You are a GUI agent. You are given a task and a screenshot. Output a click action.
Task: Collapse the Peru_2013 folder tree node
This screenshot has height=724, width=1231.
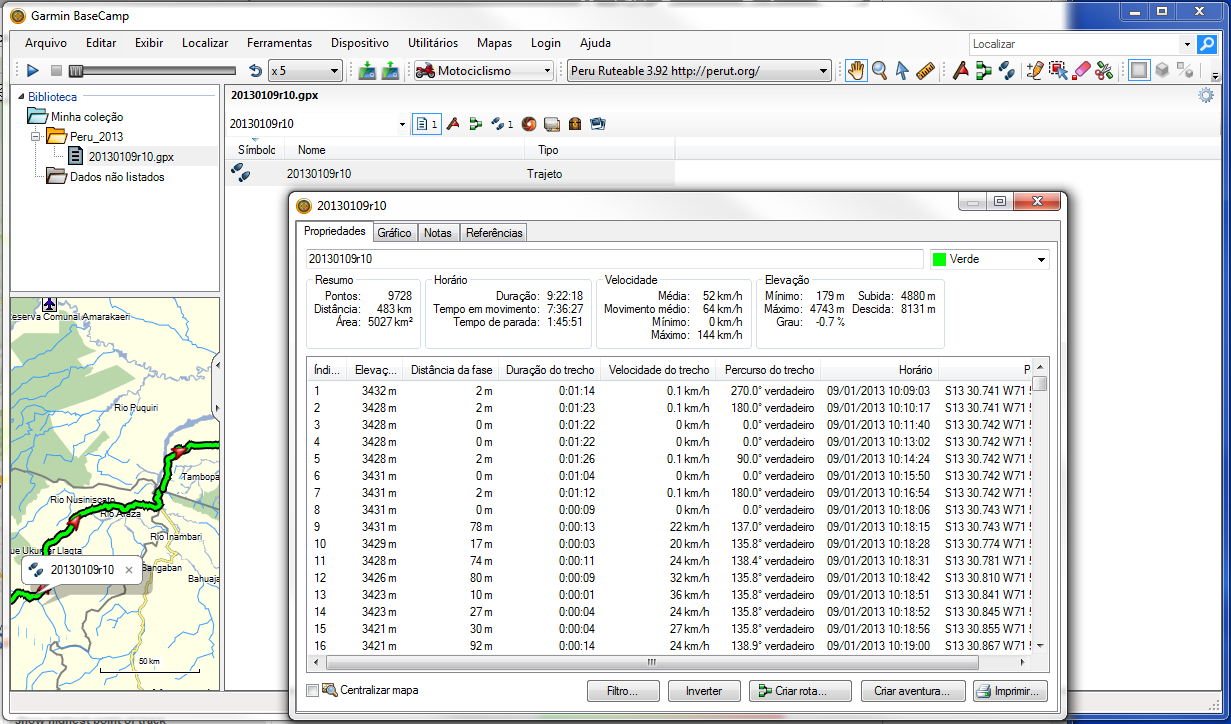click(x=35, y=136)
